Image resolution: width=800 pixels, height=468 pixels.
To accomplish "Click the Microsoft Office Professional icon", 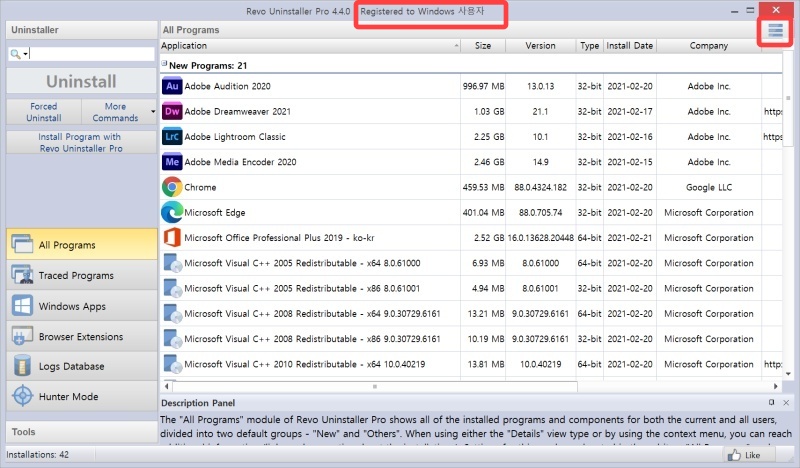I will coord(172,238).
